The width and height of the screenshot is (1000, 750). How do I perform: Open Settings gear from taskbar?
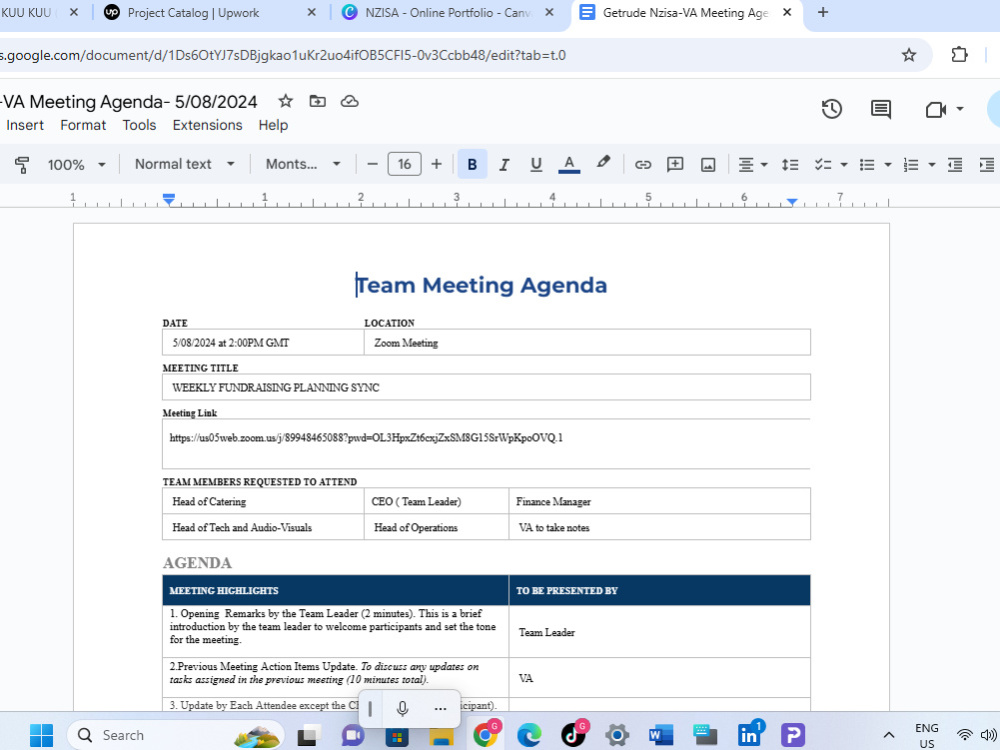[x=617, y=735]
